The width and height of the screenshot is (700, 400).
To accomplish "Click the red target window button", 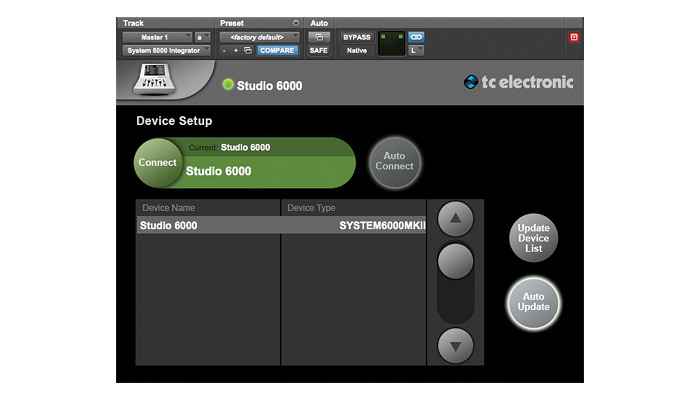I will [x=574, y=37].
